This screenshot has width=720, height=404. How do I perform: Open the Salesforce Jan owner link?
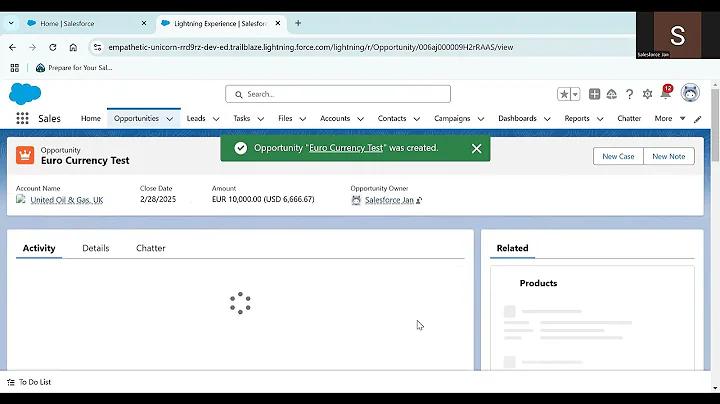pyautogui.click(x=389, y=200)
